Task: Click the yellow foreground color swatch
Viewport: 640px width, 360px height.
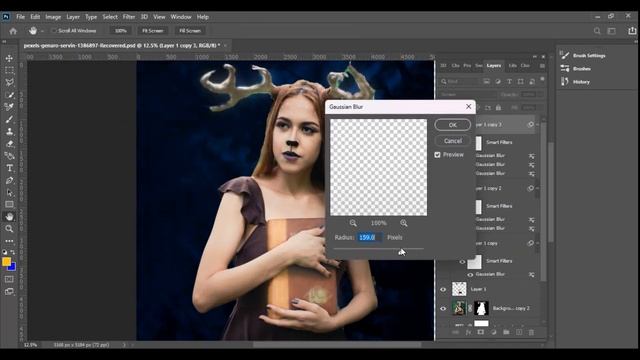Action: point(6,262)
